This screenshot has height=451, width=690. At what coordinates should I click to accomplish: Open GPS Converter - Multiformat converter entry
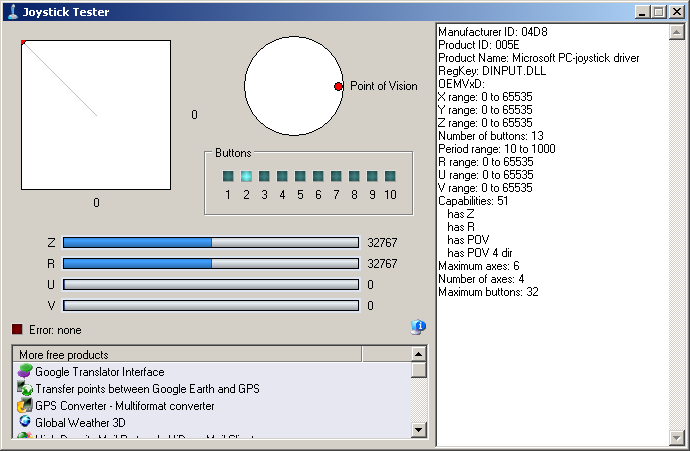click(124, 406)
